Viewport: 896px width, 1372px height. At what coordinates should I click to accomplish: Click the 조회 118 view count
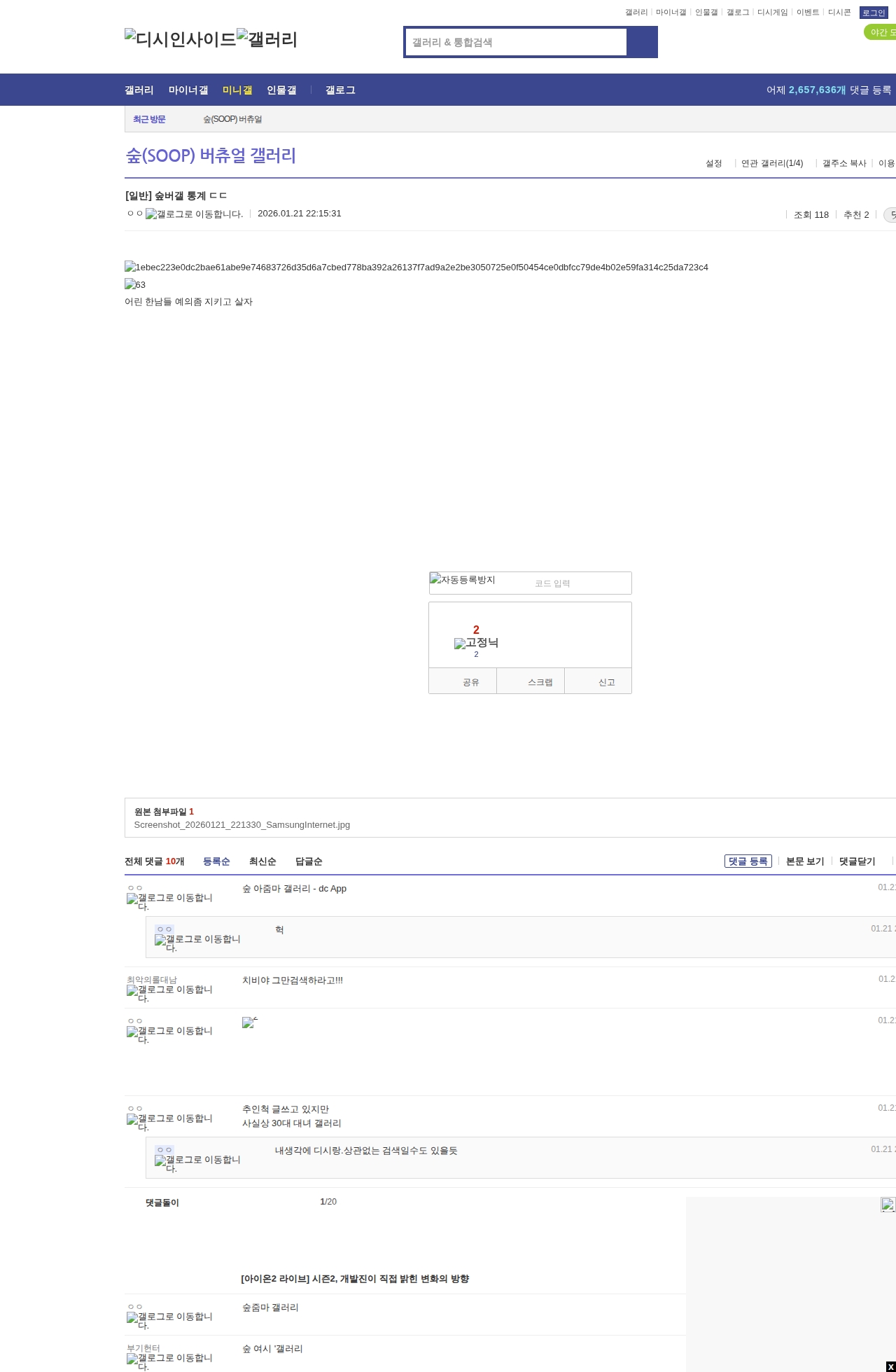811,215
